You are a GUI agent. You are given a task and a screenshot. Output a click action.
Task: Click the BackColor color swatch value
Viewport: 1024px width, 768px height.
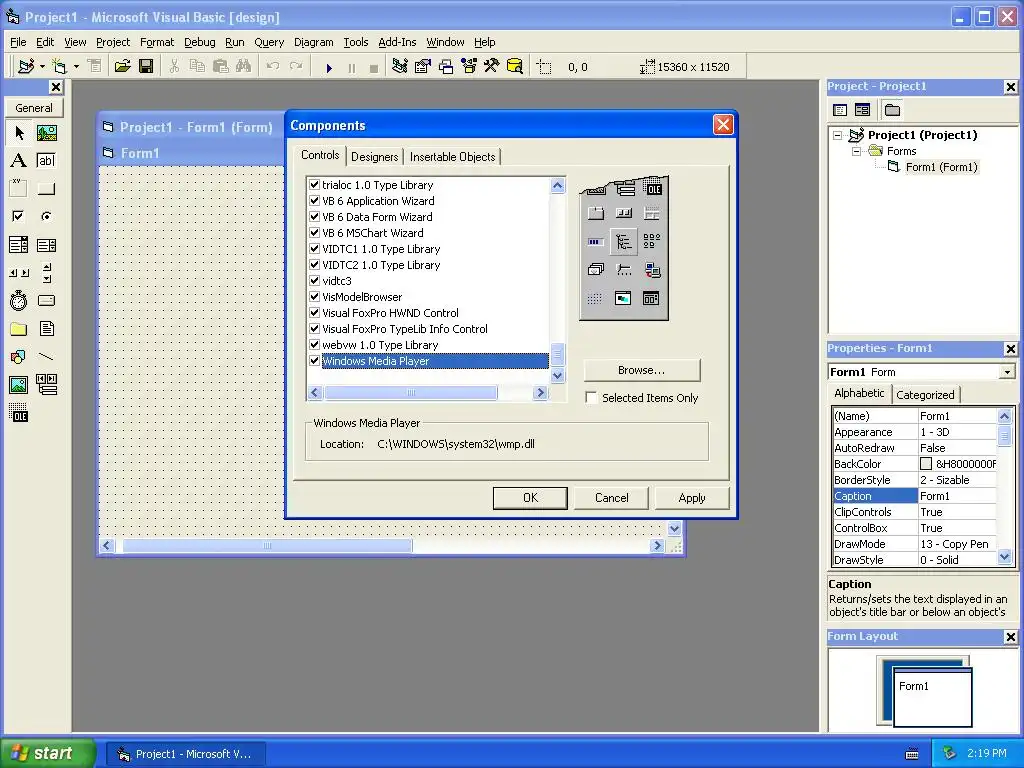pos(926,464)
